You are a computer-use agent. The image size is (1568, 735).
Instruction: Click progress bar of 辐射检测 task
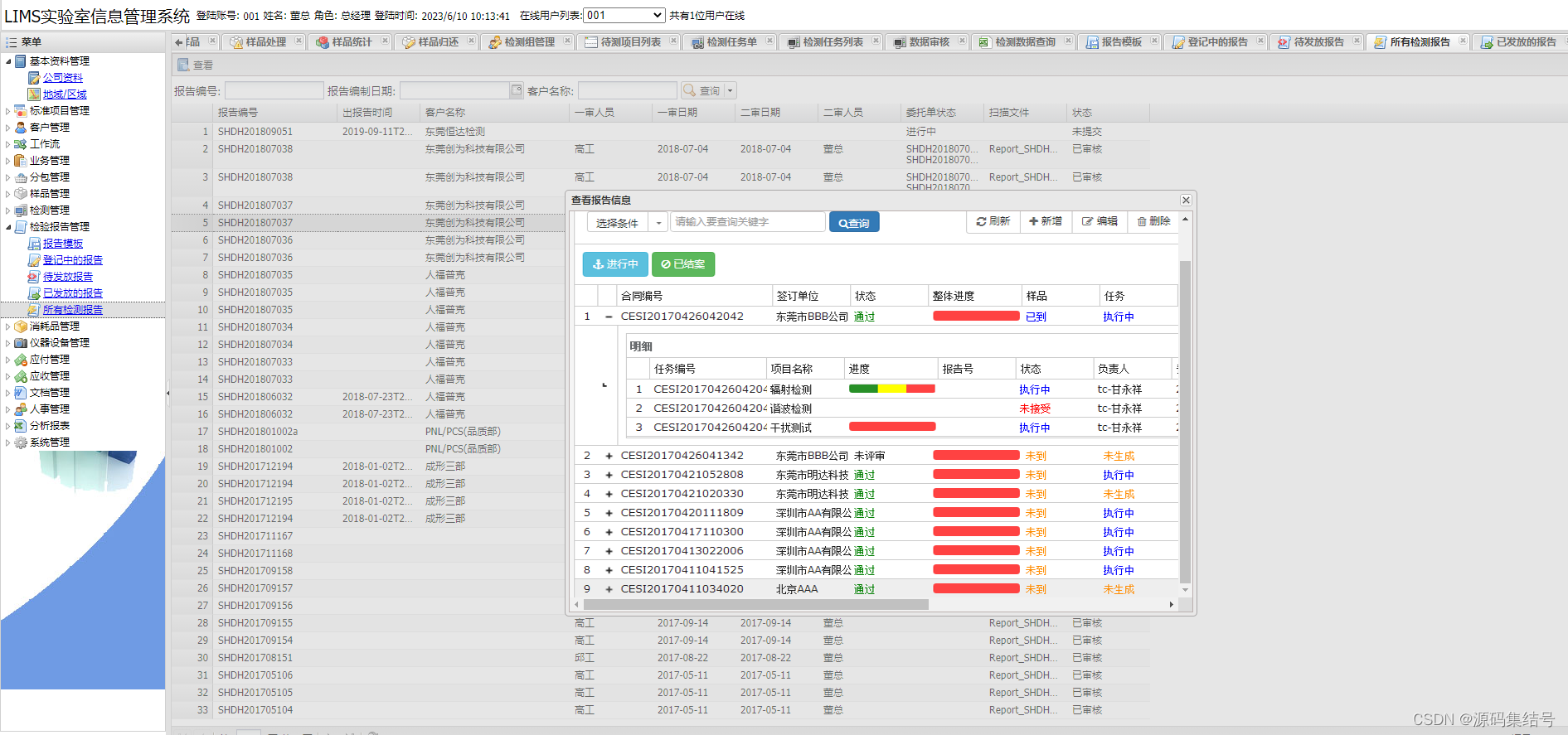(x=892, y=389)
